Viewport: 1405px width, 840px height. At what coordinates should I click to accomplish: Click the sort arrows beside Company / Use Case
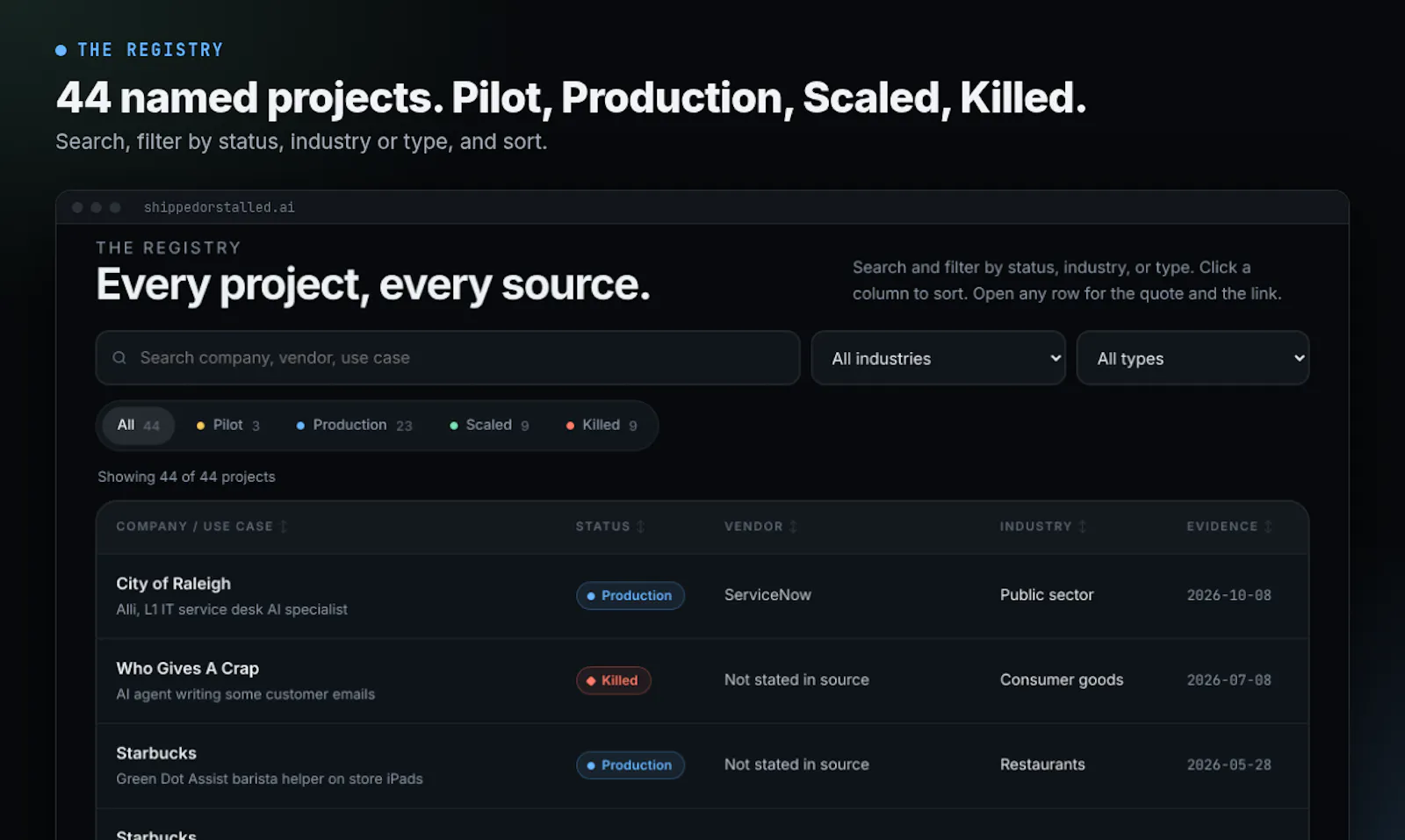coord(284,527)
